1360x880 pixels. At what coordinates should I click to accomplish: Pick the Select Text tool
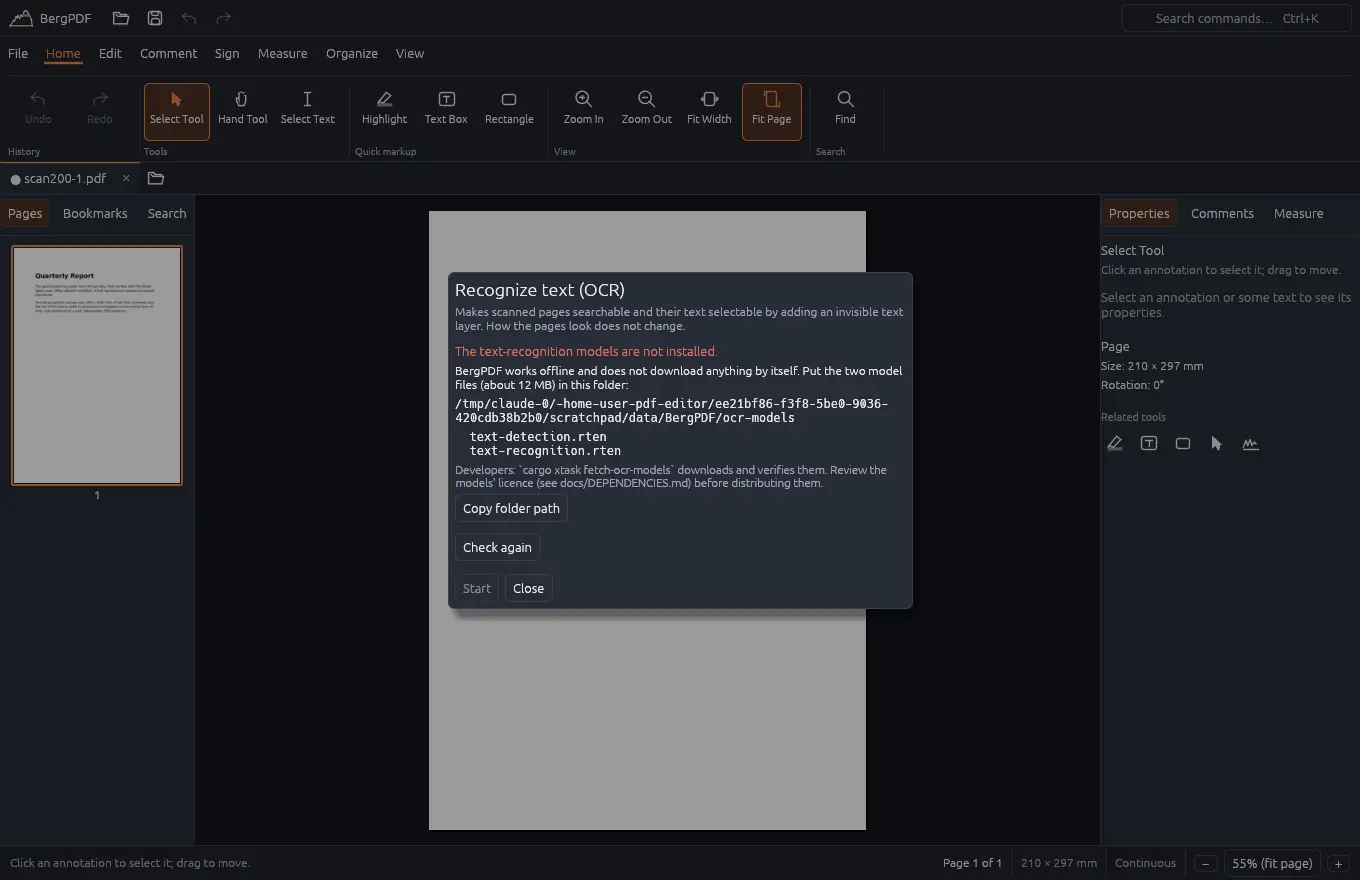click(307, 111)
